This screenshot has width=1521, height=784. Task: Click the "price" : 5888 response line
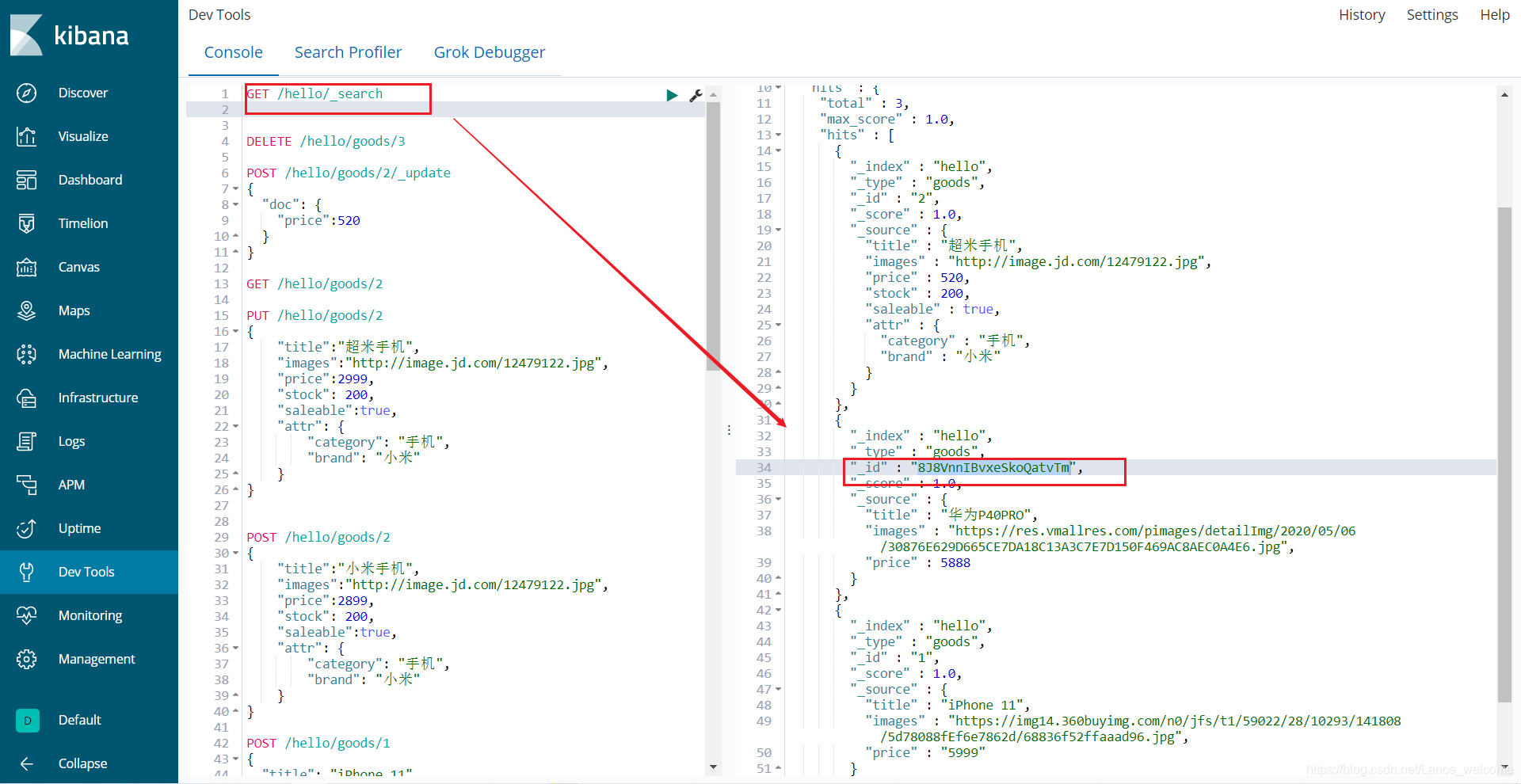point(918,562)
